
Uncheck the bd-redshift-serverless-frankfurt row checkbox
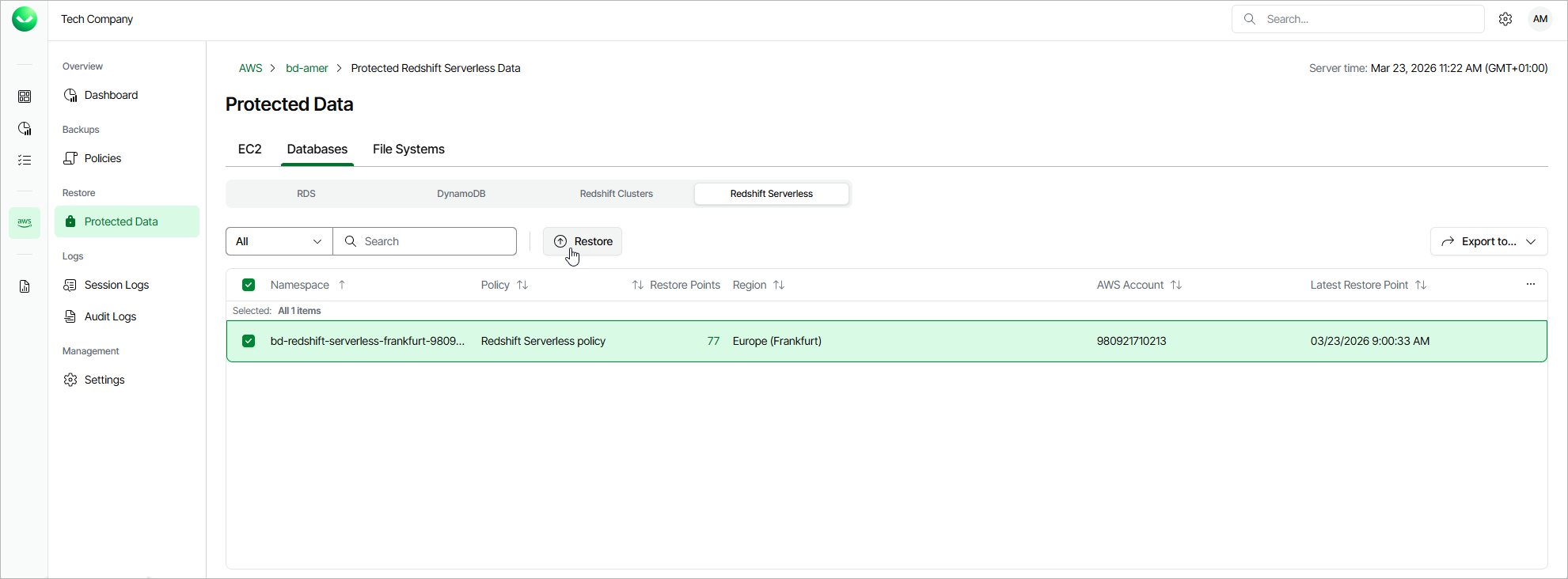(249, 341)
